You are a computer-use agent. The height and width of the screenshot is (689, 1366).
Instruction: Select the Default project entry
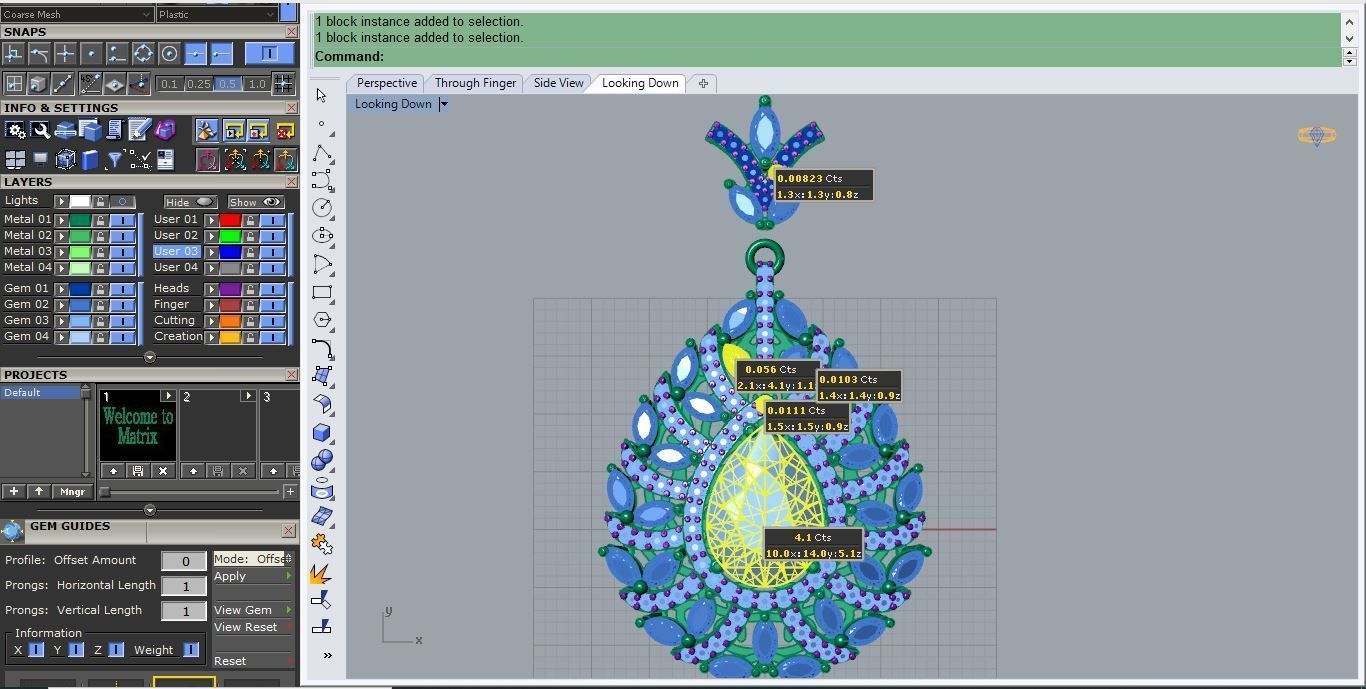[40, 393]
